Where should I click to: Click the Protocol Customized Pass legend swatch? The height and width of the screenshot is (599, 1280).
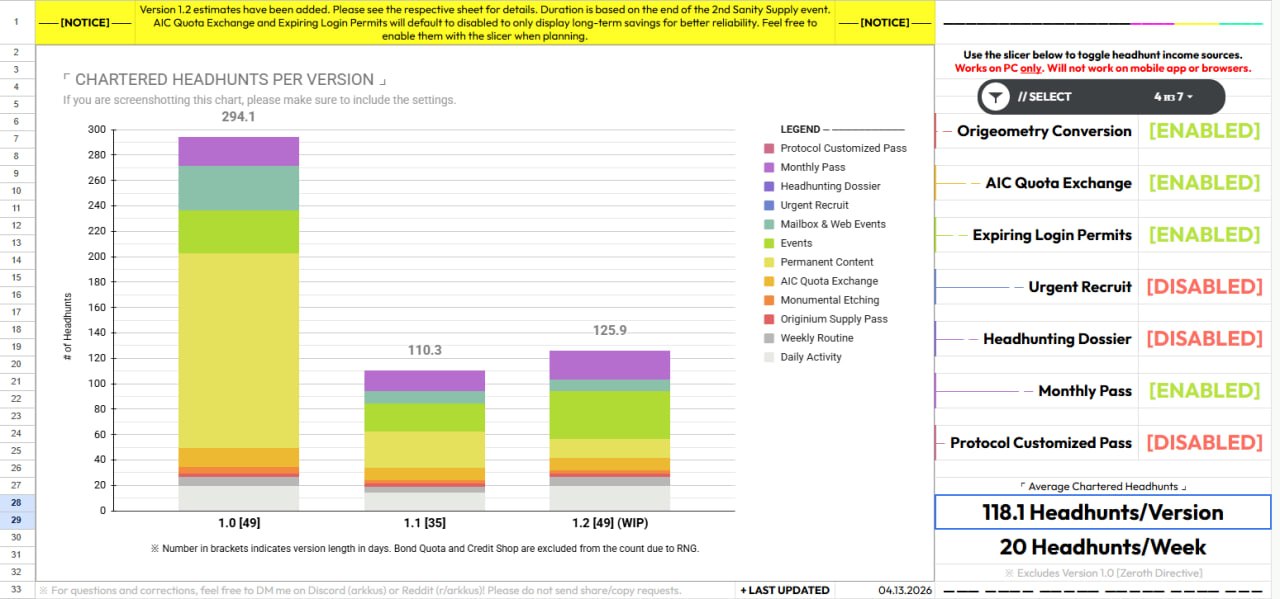tap(769, 148)
